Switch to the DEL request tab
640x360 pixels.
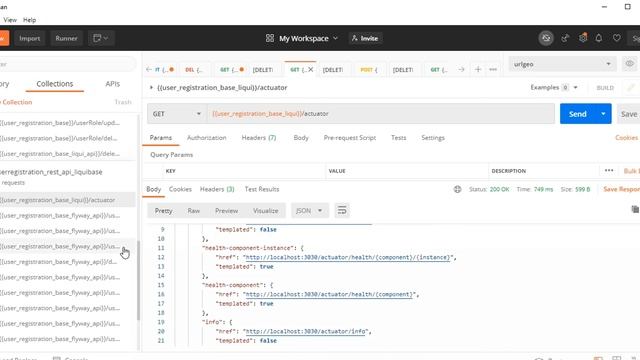193,69
